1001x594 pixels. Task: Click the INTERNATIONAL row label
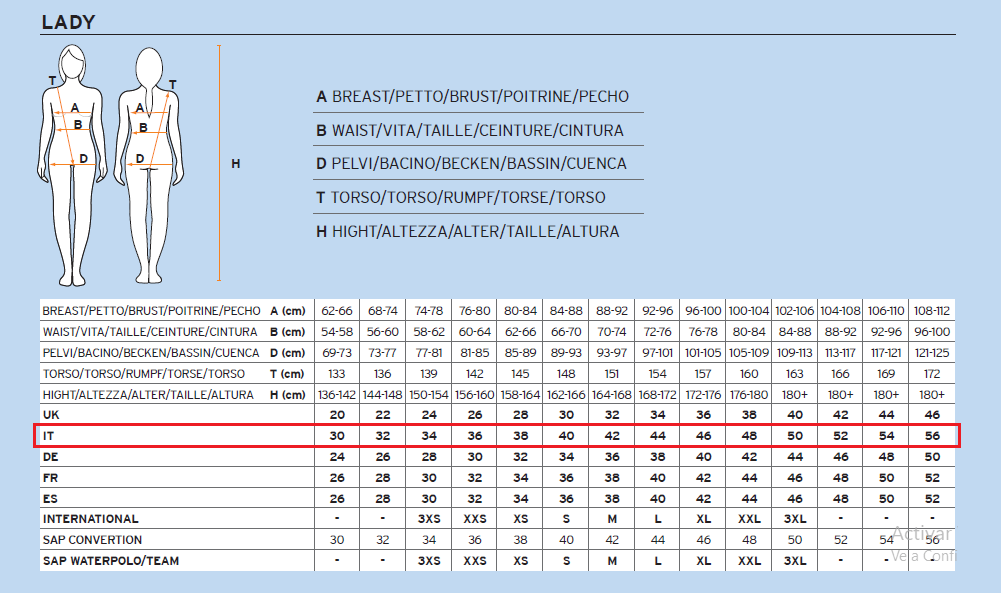click(91, 519)
